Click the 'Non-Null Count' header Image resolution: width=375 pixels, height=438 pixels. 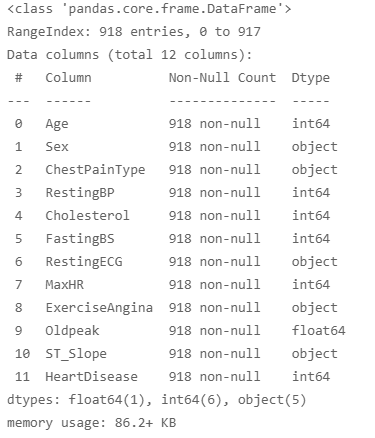pyautogui.click(x=222, y=78)
